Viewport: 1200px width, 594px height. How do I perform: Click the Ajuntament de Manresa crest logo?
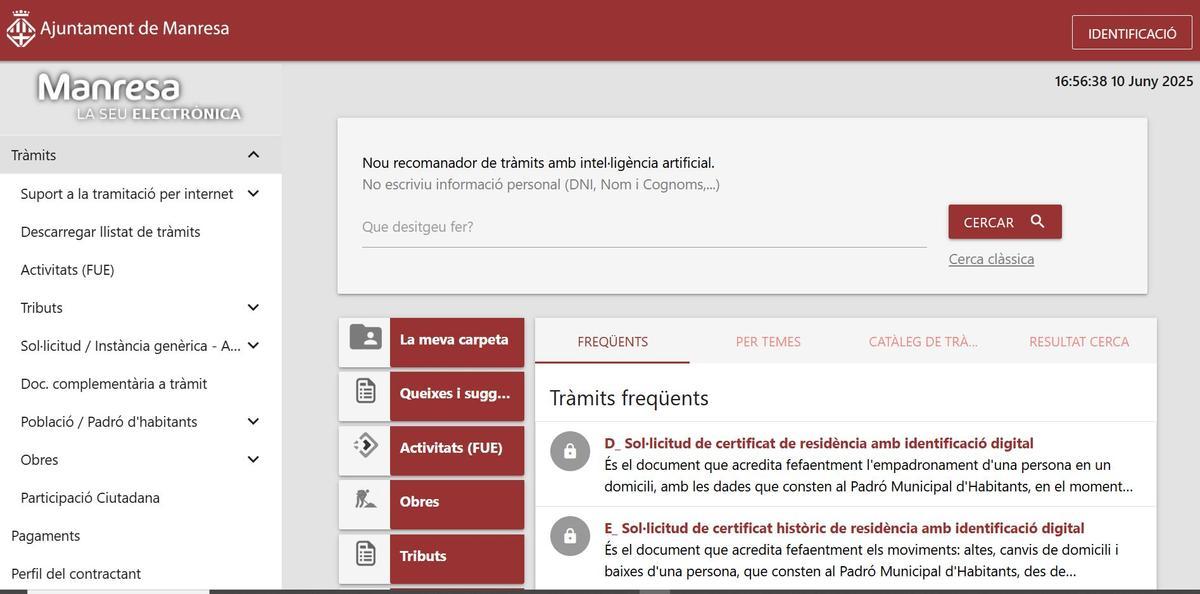click(x=20, y=29)
